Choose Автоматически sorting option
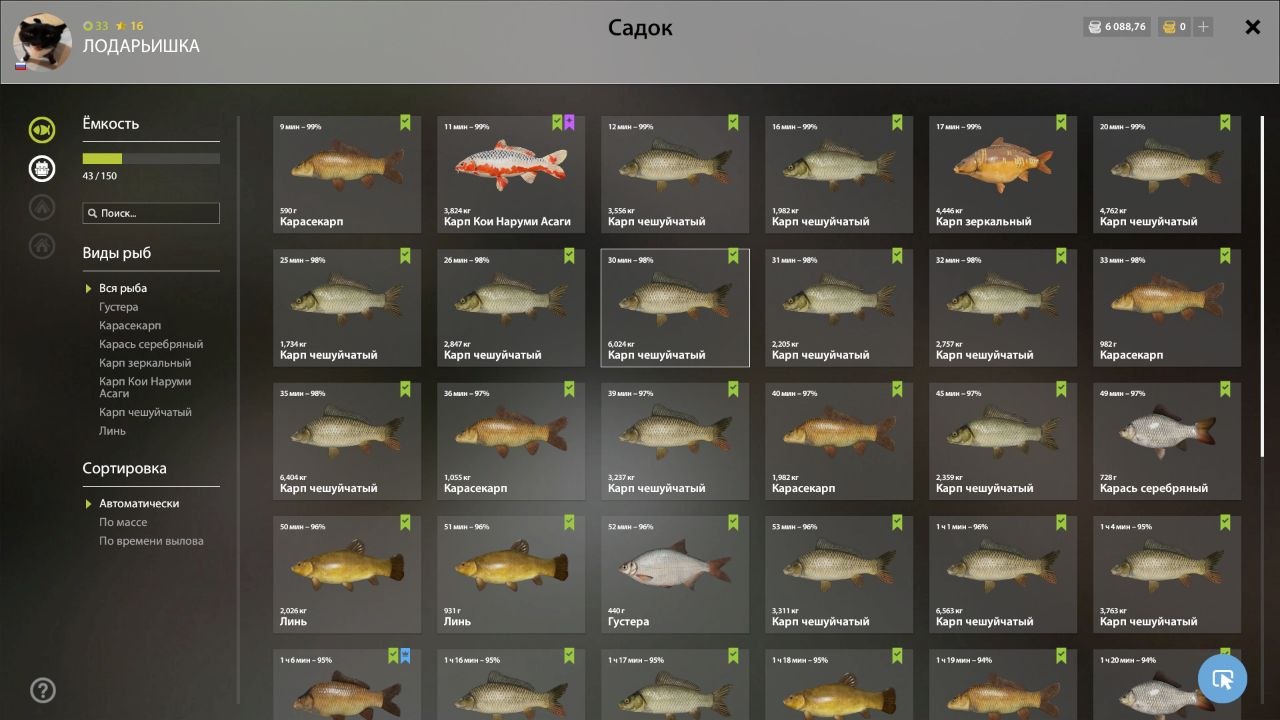1280x720 pixels. point(139,503)
